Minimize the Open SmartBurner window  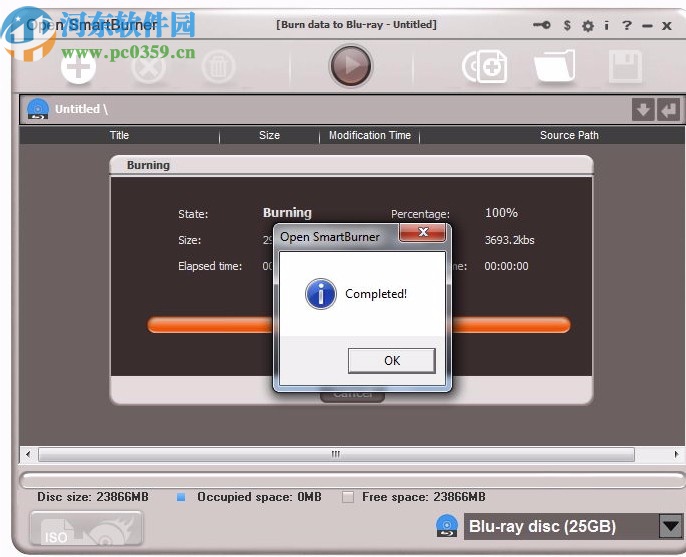pyautogui.click(x=647, y=26)
